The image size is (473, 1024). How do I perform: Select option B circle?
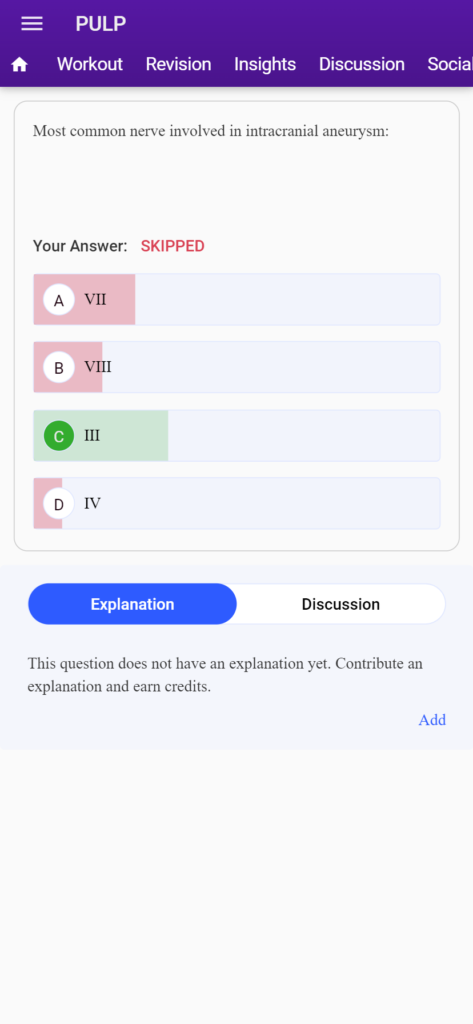coord(59,368)
